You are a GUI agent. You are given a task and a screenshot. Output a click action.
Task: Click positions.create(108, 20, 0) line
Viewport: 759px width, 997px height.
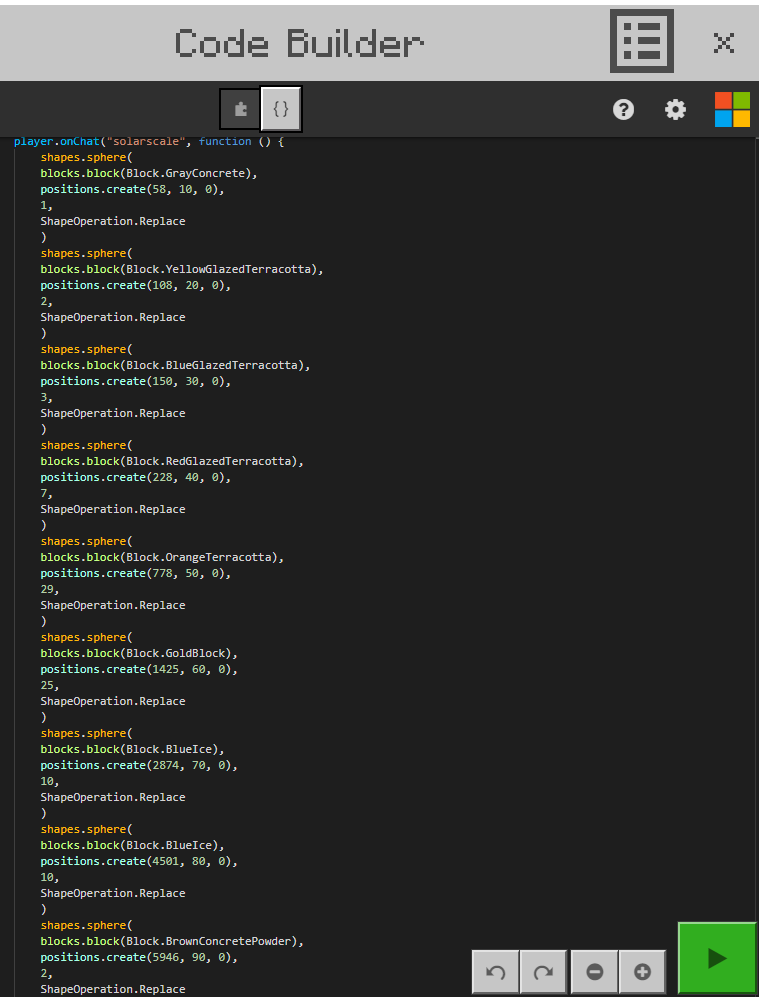[x=135, y=285]
